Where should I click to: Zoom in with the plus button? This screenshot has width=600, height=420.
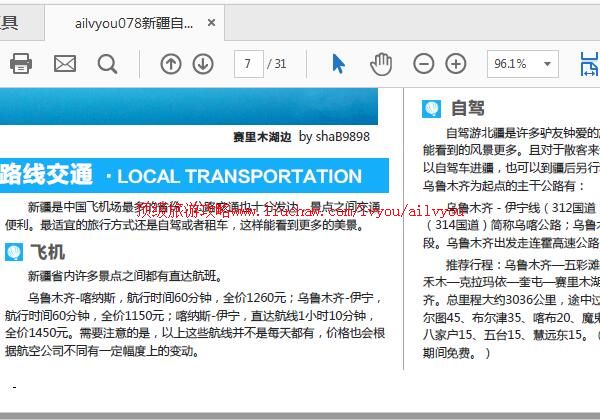[x=456, y=64]
